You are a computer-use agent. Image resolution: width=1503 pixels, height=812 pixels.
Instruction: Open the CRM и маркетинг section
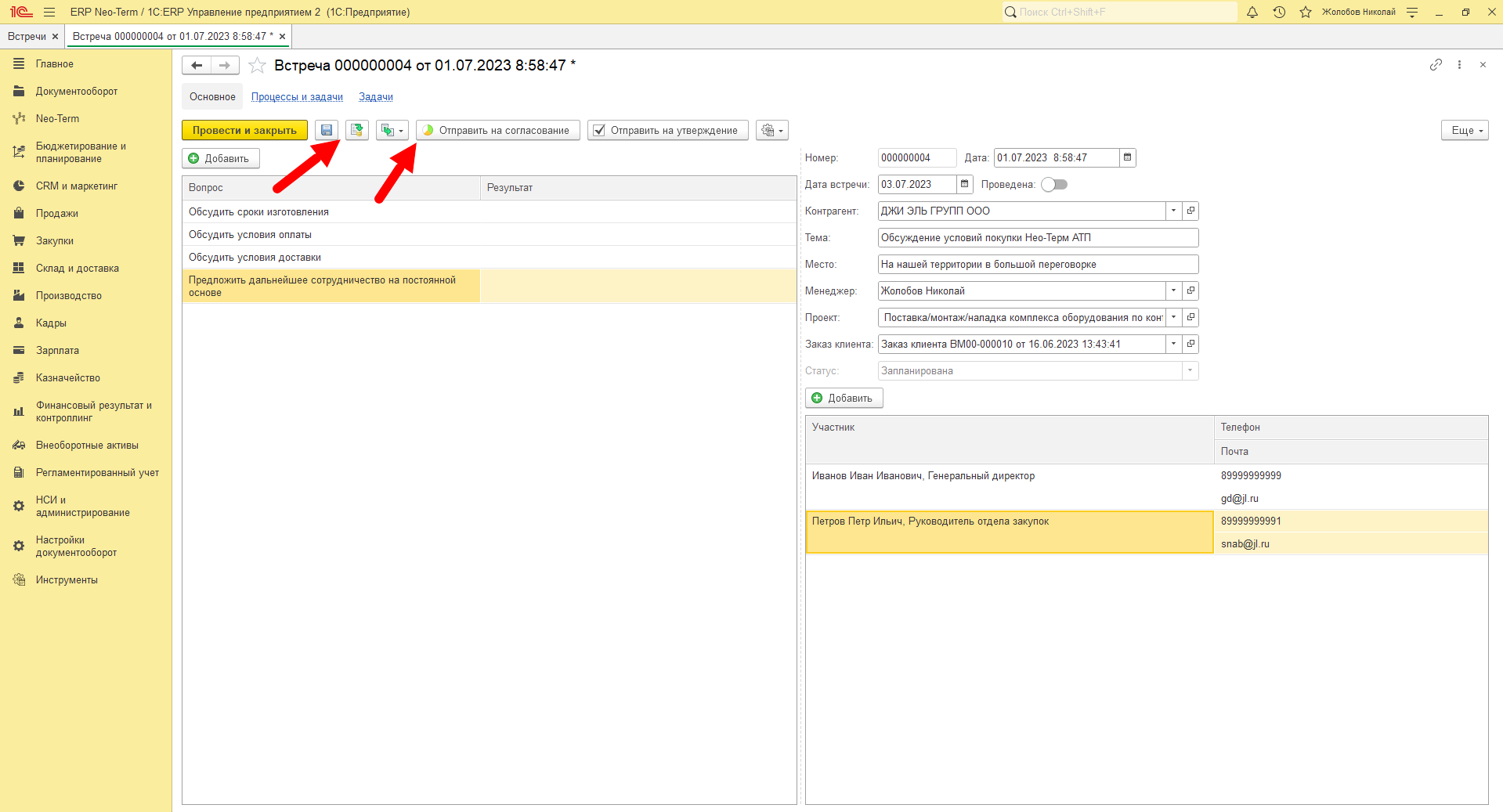pos(76,186)
